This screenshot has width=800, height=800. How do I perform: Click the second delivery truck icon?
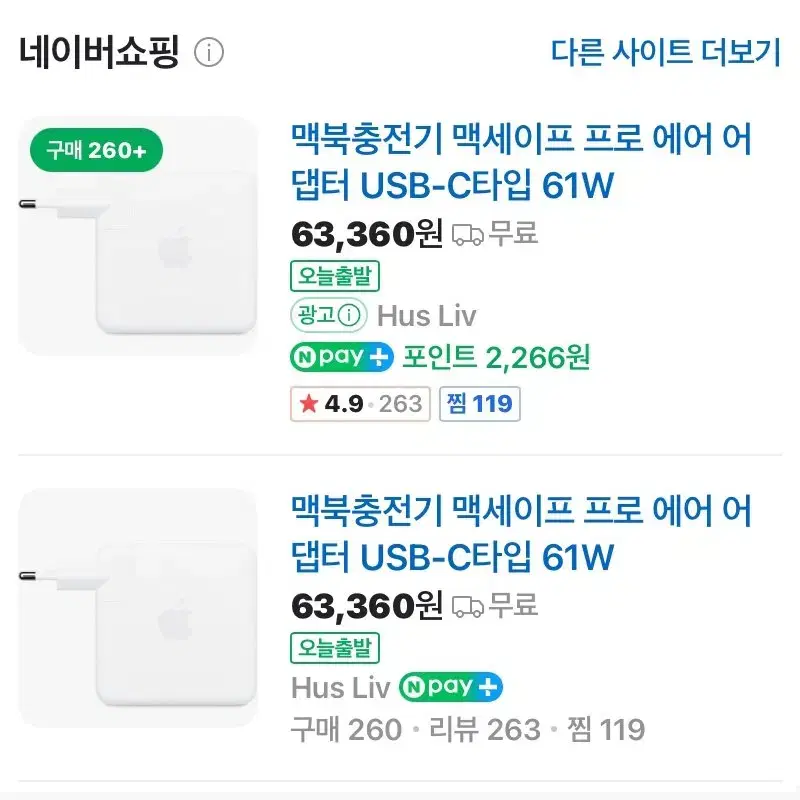(467, 607)
